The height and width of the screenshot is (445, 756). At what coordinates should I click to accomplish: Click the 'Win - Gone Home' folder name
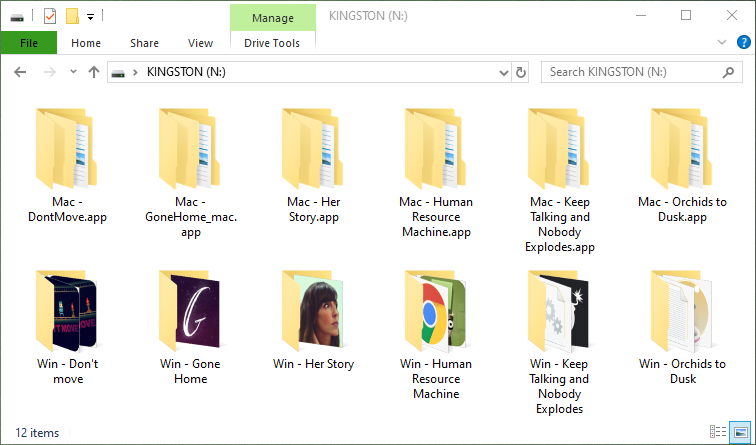190,371
